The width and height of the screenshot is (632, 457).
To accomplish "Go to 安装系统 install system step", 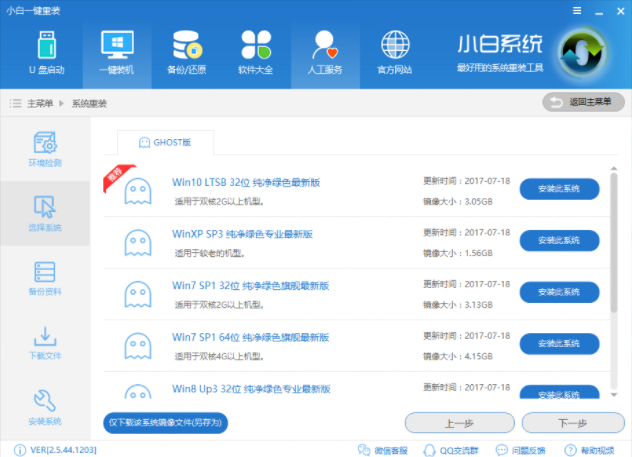I will click(x=45, y=407).
